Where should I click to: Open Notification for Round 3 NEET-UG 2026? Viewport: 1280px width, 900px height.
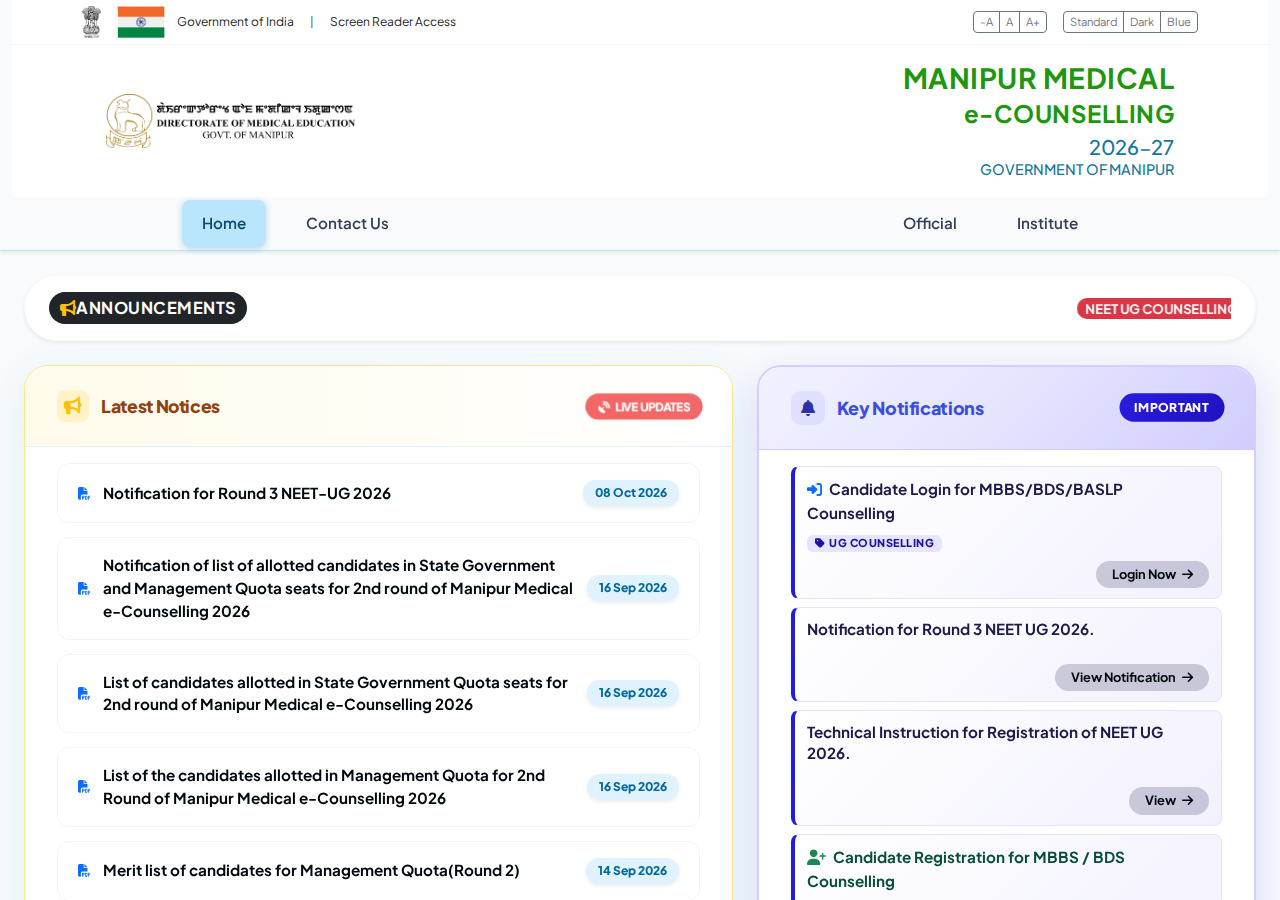pyautogui.click(x=247, y=493)
